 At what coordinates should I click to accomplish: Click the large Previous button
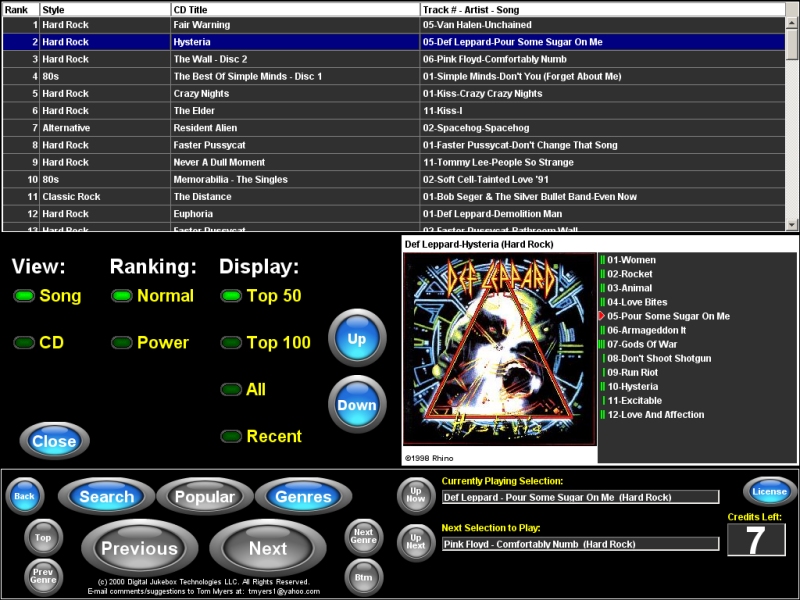(x=140, y=548)
